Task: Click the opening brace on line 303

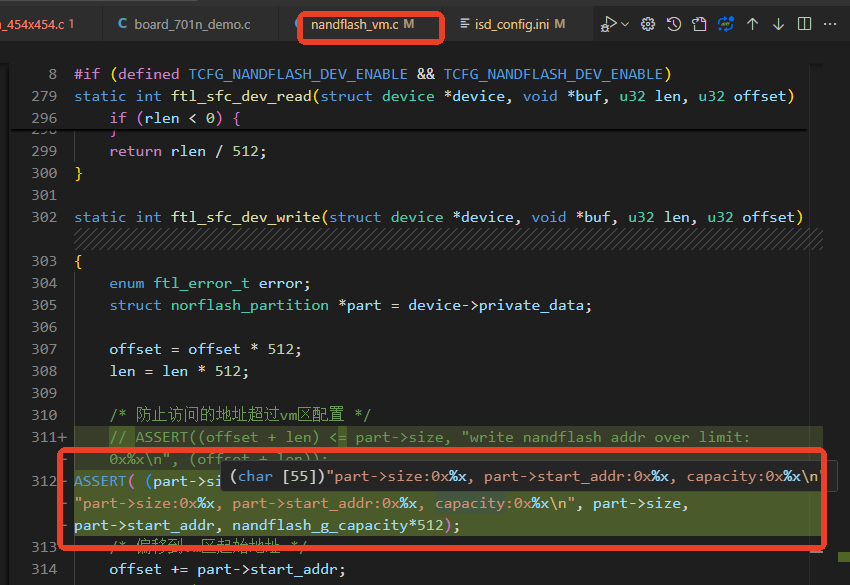Action: [79, 261]
